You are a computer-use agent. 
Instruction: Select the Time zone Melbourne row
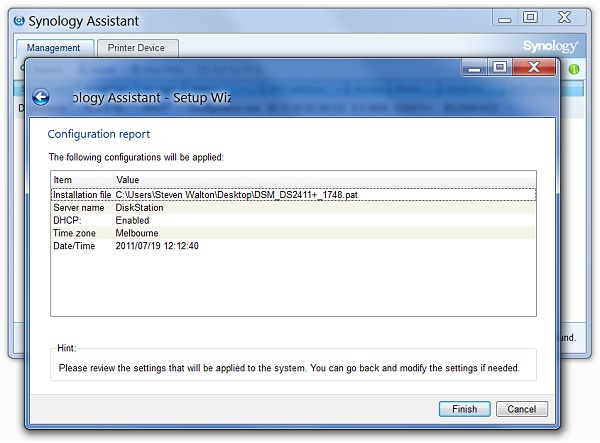(293, 233)
